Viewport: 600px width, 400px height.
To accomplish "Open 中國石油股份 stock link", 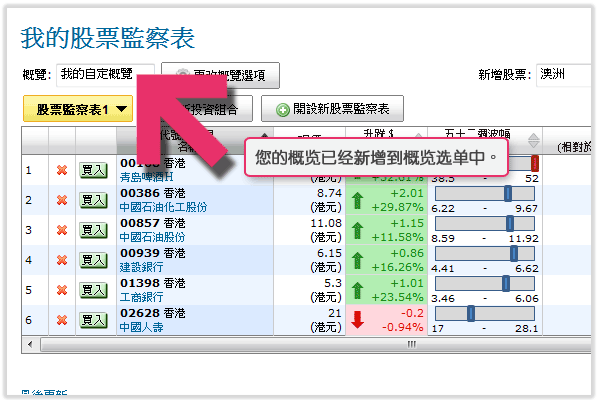I will pos(152,237).
